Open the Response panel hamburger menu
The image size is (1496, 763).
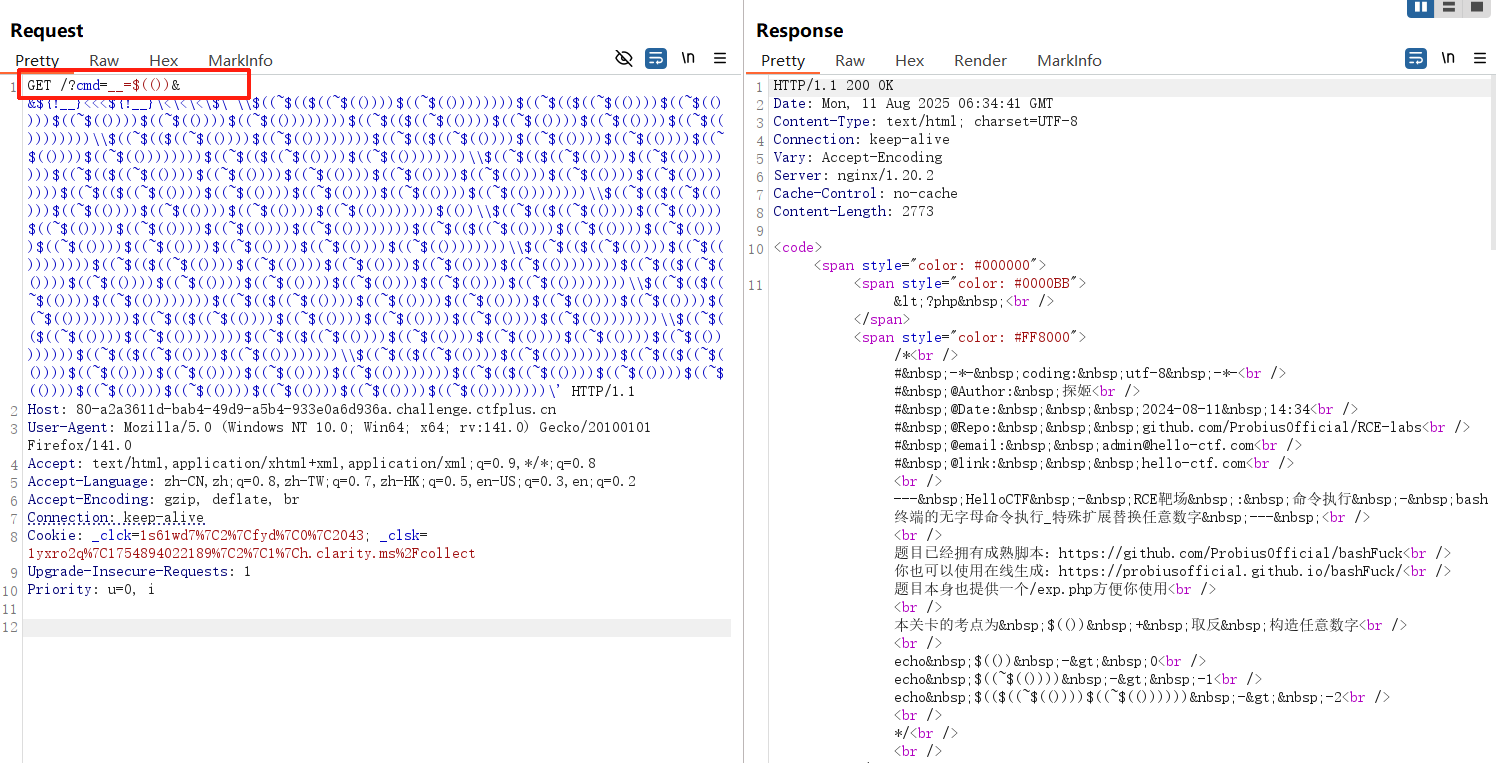(x=1480, y=59)
